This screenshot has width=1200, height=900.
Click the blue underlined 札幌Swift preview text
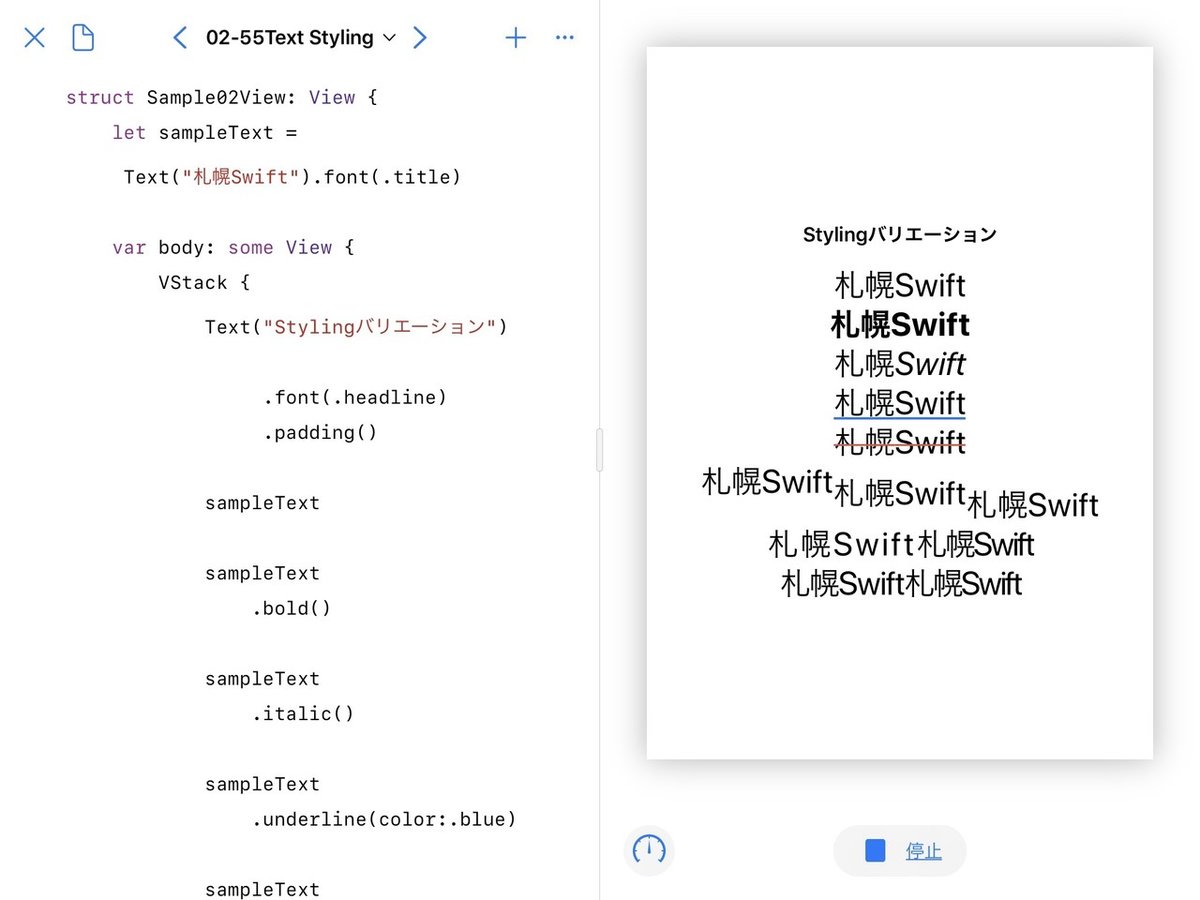click(900, 403)
